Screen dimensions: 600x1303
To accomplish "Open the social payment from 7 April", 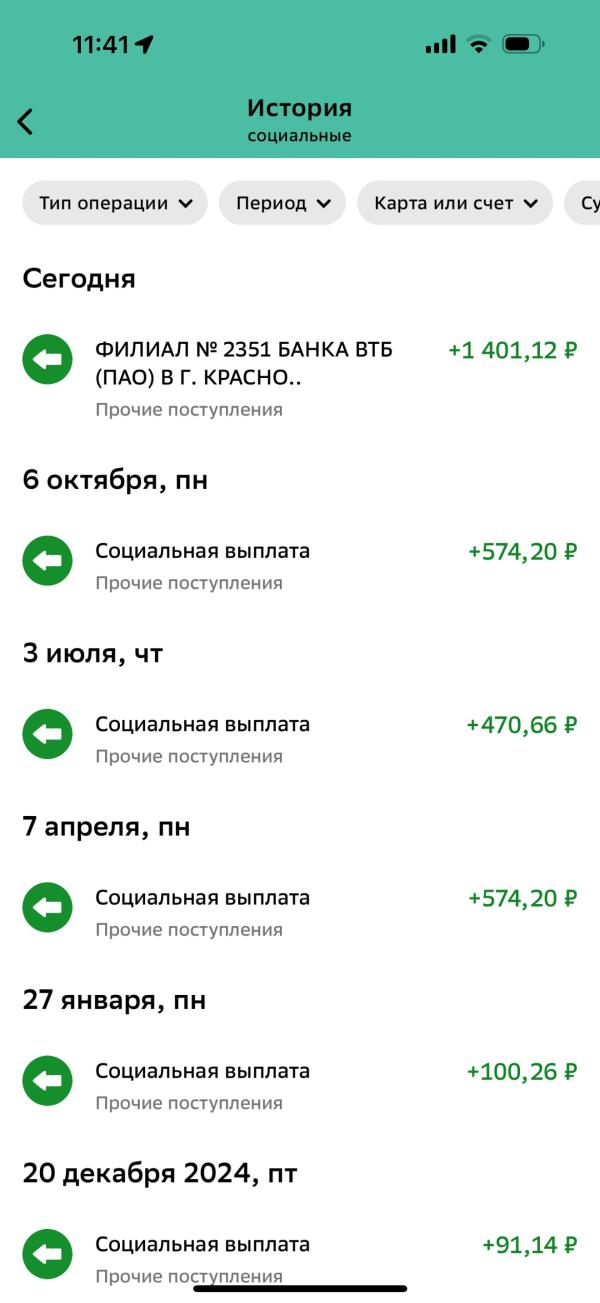I will (202, 898).
